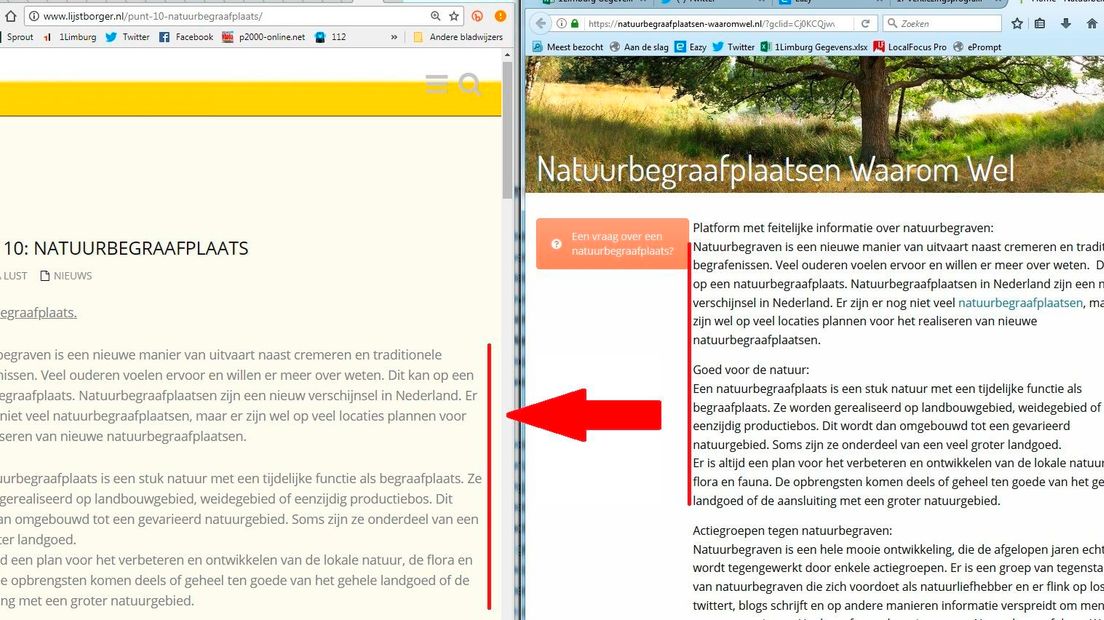Open the search magnifier on the lijstborger page

(470, 84)
